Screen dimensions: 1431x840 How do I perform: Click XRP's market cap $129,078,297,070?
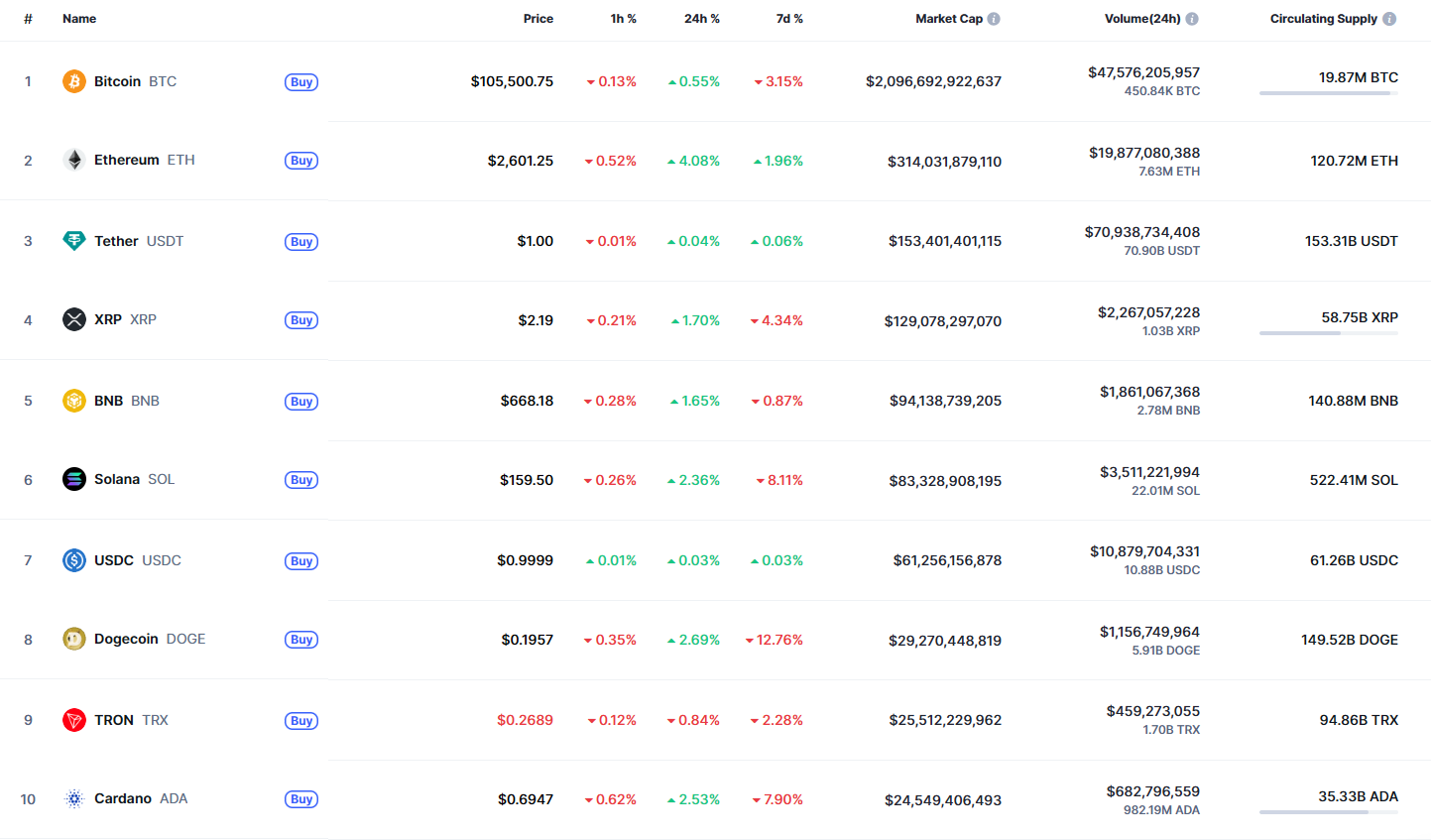click(x=943, y=321)
